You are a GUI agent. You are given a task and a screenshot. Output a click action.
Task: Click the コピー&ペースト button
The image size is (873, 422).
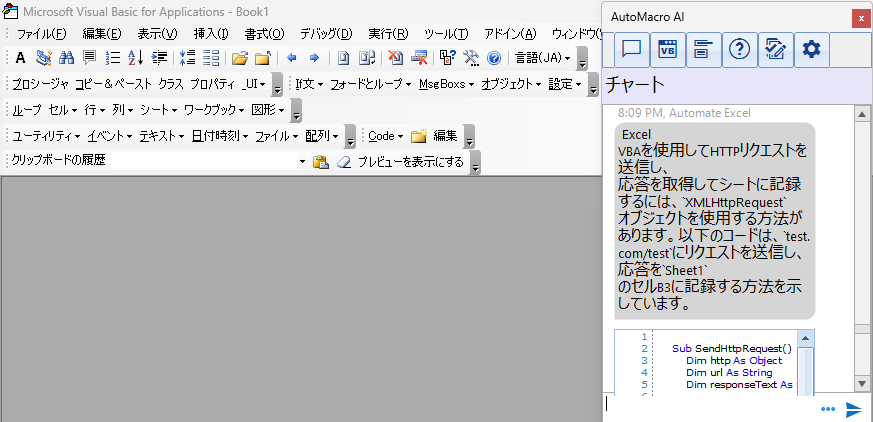114,84
